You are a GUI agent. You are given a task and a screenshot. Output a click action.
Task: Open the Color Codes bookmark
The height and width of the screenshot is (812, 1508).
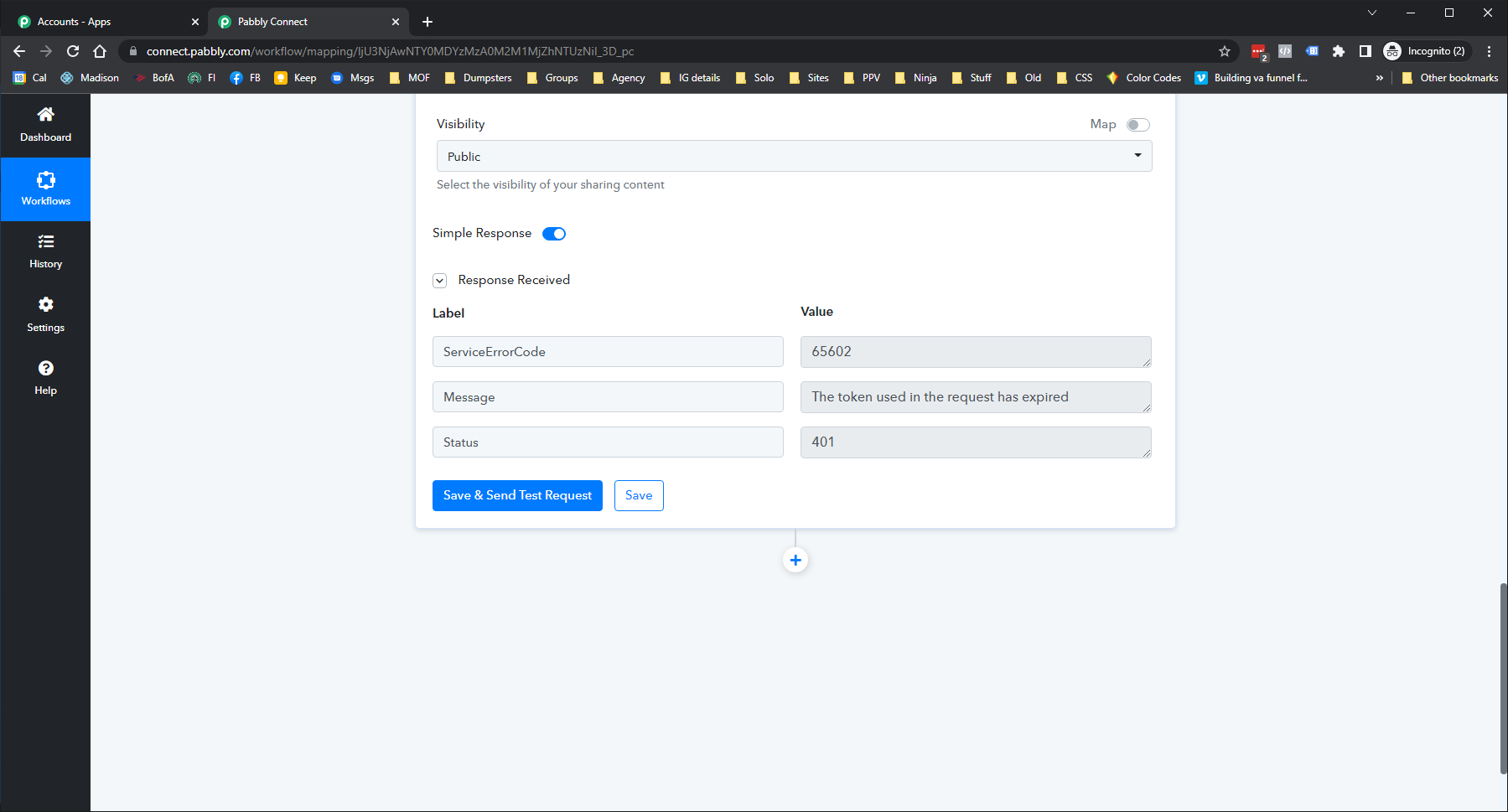[x=1143, y=78]
